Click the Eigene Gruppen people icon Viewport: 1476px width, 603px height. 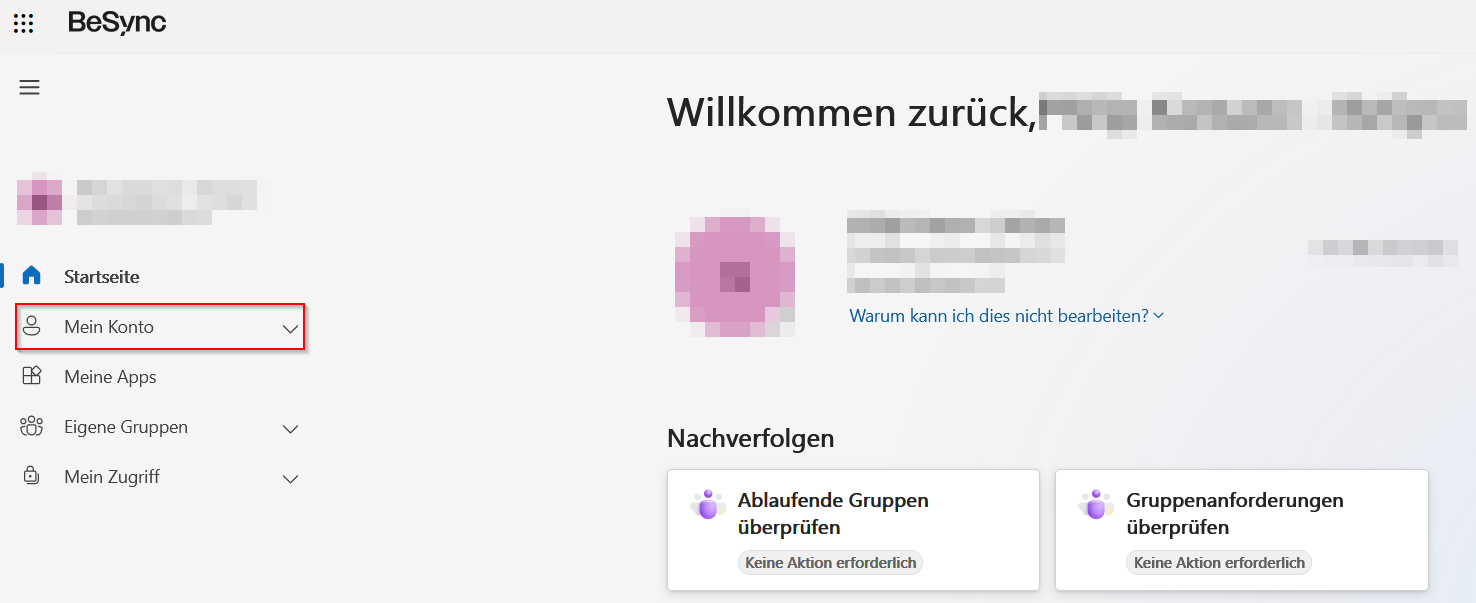pyautogui.click(x=32, y=426)
